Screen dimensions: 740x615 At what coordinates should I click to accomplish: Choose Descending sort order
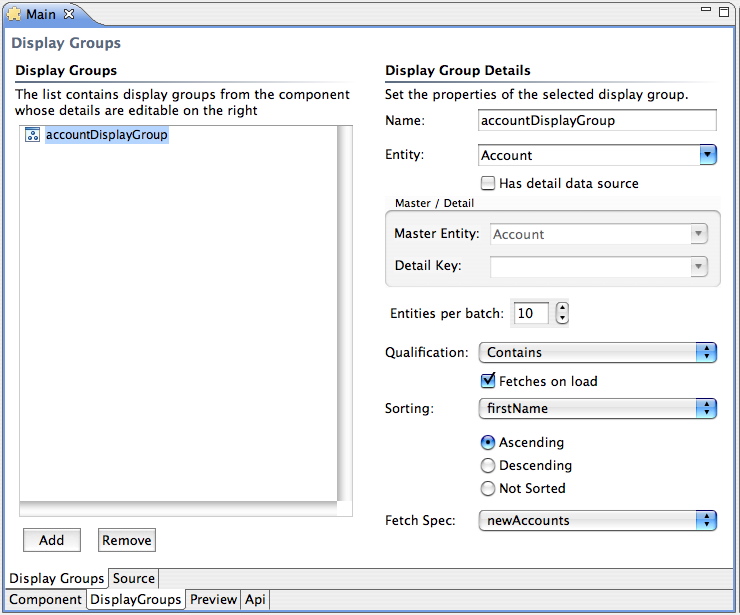pos(488,465)
